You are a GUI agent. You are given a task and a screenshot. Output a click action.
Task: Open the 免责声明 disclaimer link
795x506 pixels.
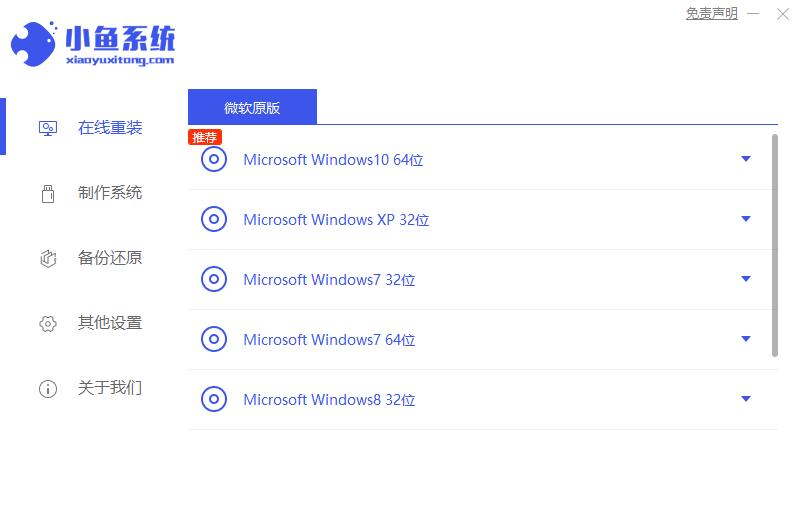pyautogui.click(x=712, y=14)
